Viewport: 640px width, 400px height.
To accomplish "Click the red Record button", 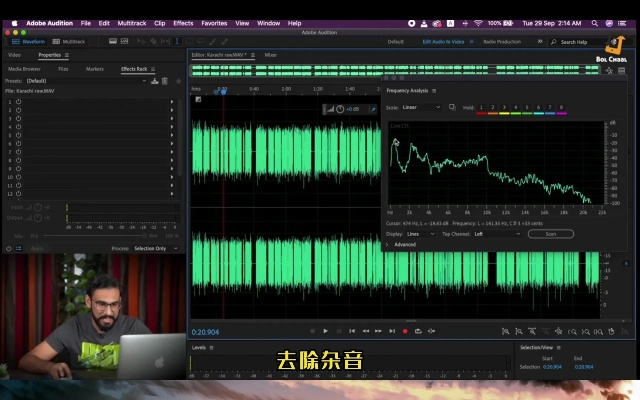I will click(x=405, y=331).
